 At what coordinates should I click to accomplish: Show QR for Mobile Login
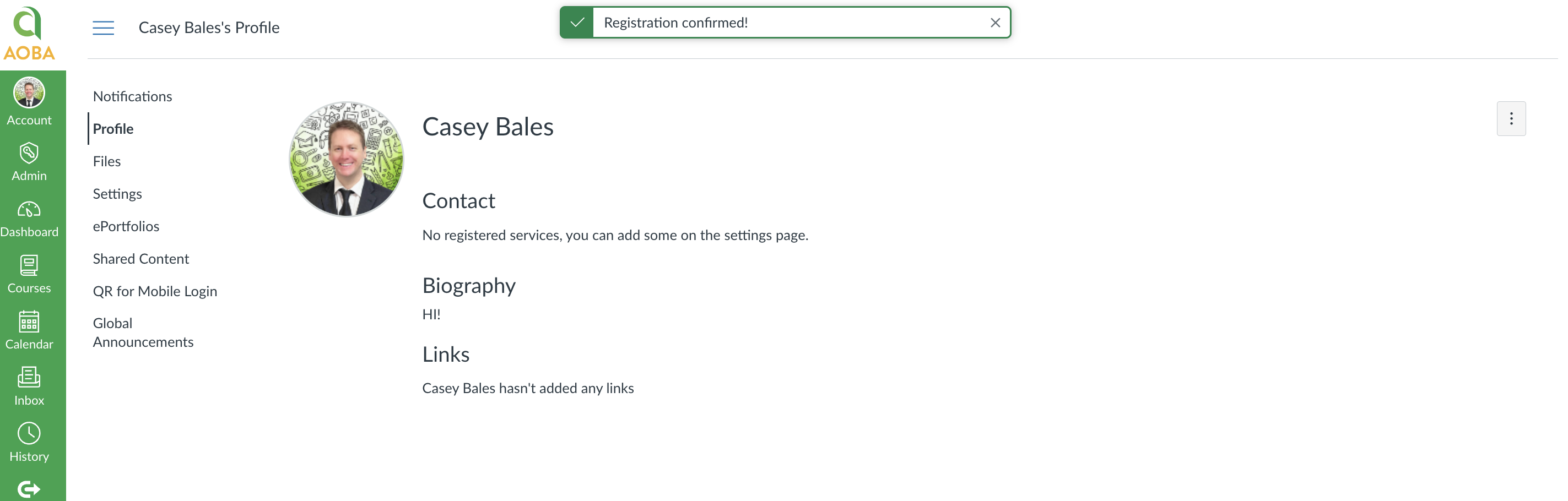click(155, 291)
